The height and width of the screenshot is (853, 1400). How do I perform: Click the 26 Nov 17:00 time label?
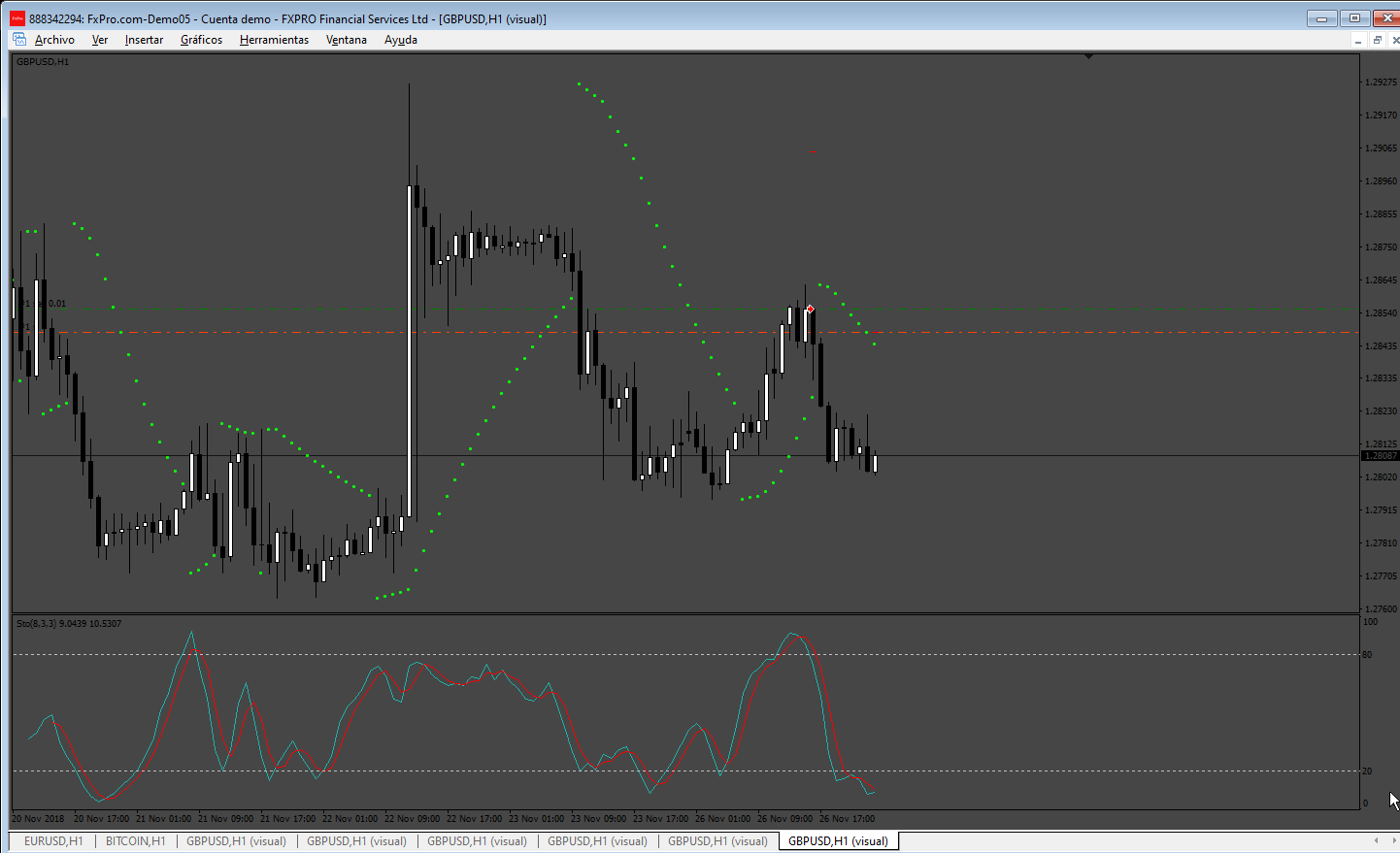[847, 819]
